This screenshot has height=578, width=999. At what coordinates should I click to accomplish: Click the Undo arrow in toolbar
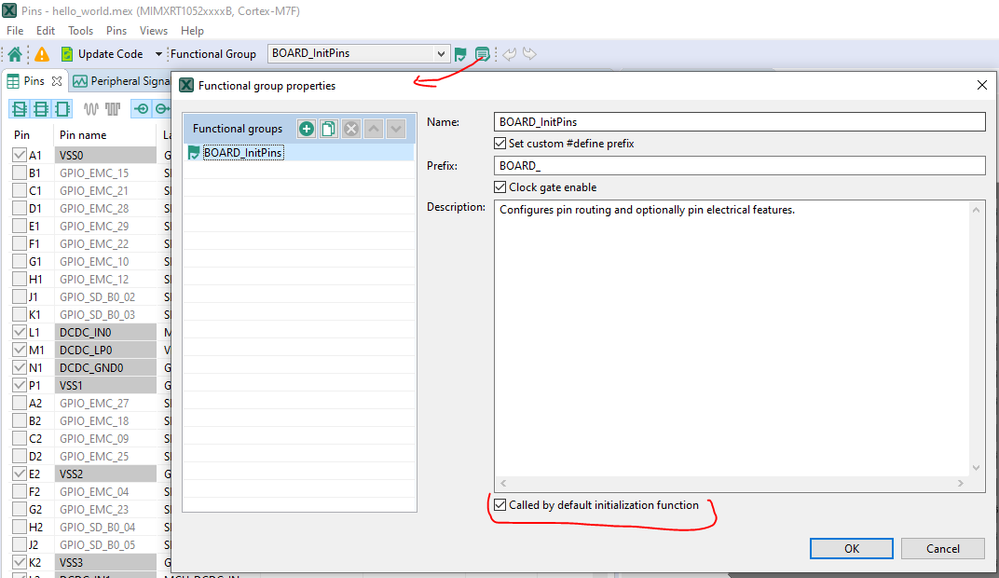coord(509,54)
